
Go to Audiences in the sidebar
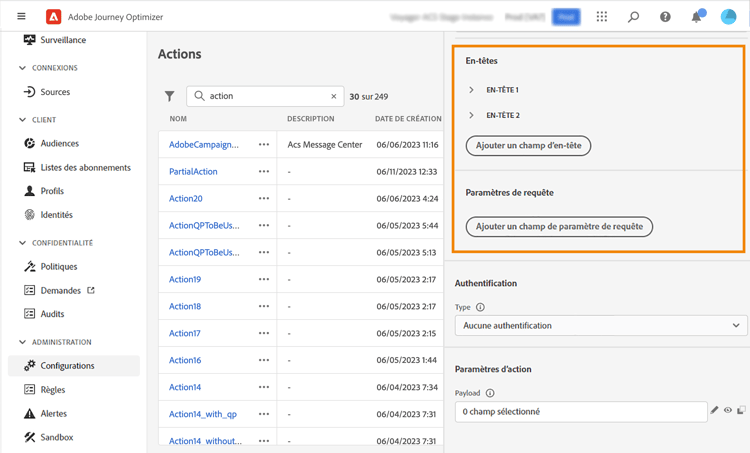point(59,143)
